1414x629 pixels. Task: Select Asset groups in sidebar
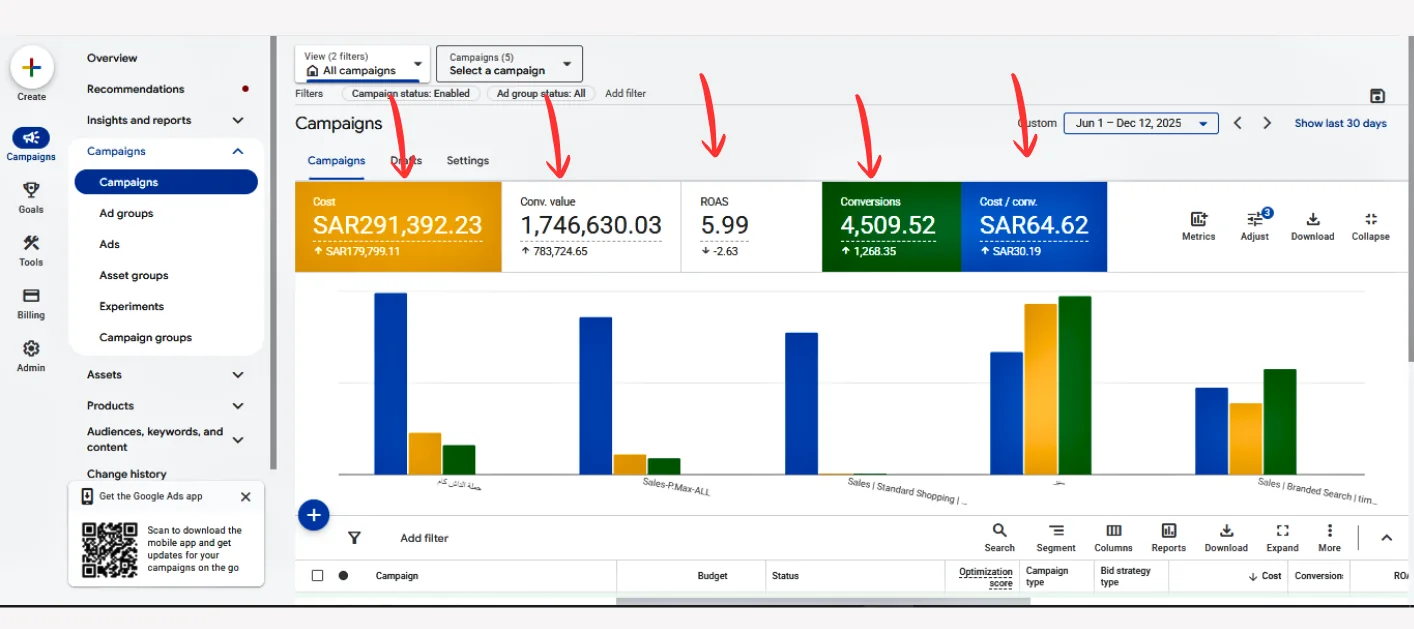(x=134, y=275)
